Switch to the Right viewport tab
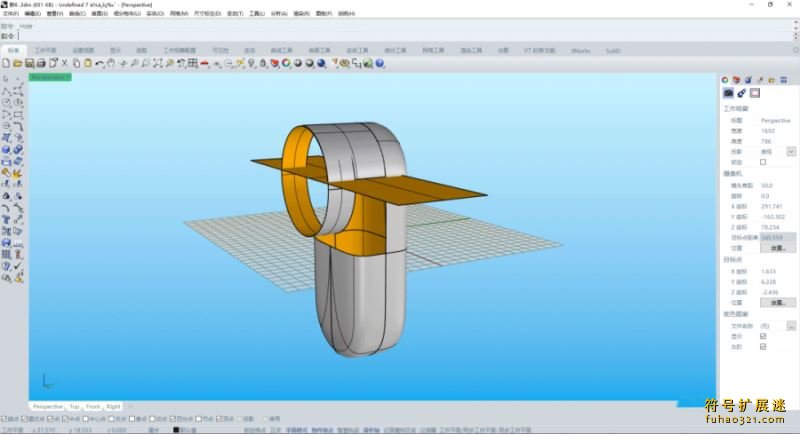Screen dimensions: 800x434 (x=113, y=406)
